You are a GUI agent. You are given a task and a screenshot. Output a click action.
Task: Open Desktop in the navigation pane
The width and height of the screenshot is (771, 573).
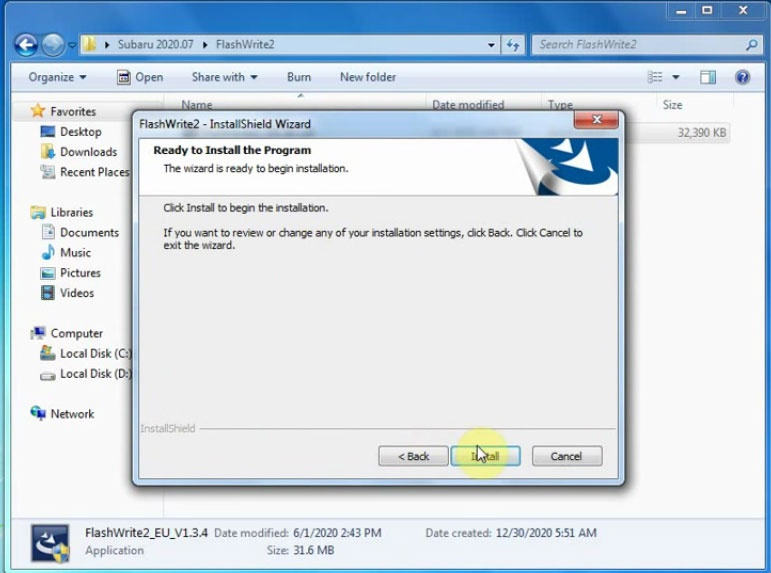pyautogui.click(x=81, y=132)
